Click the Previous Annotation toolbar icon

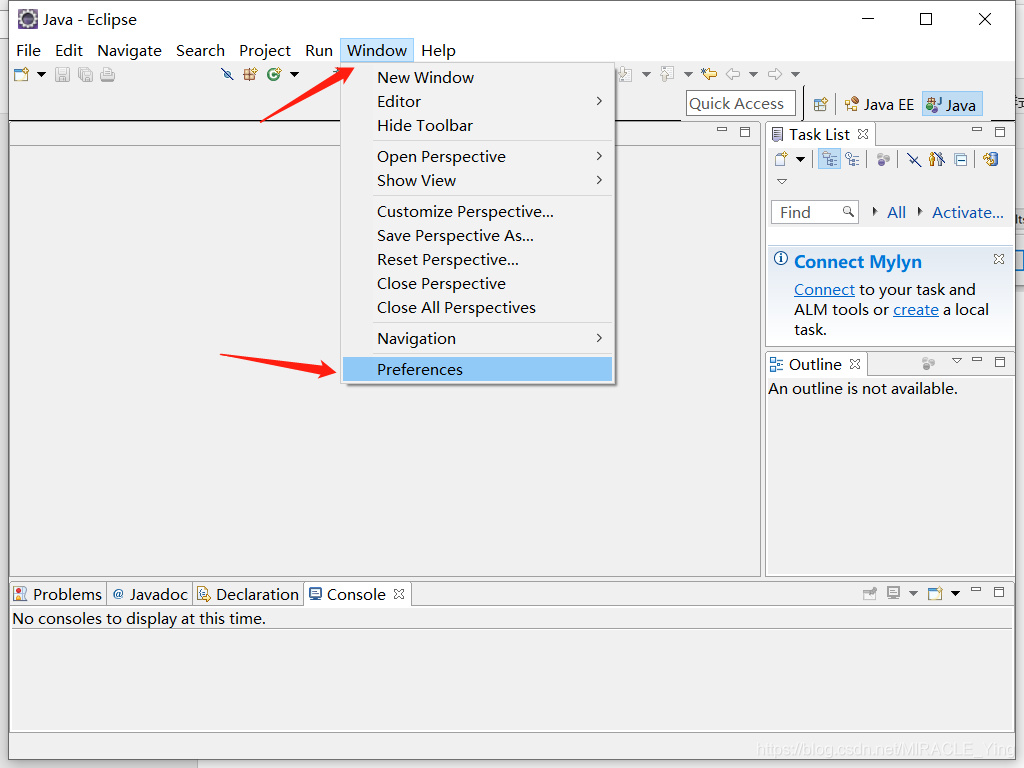pos(667,74)
